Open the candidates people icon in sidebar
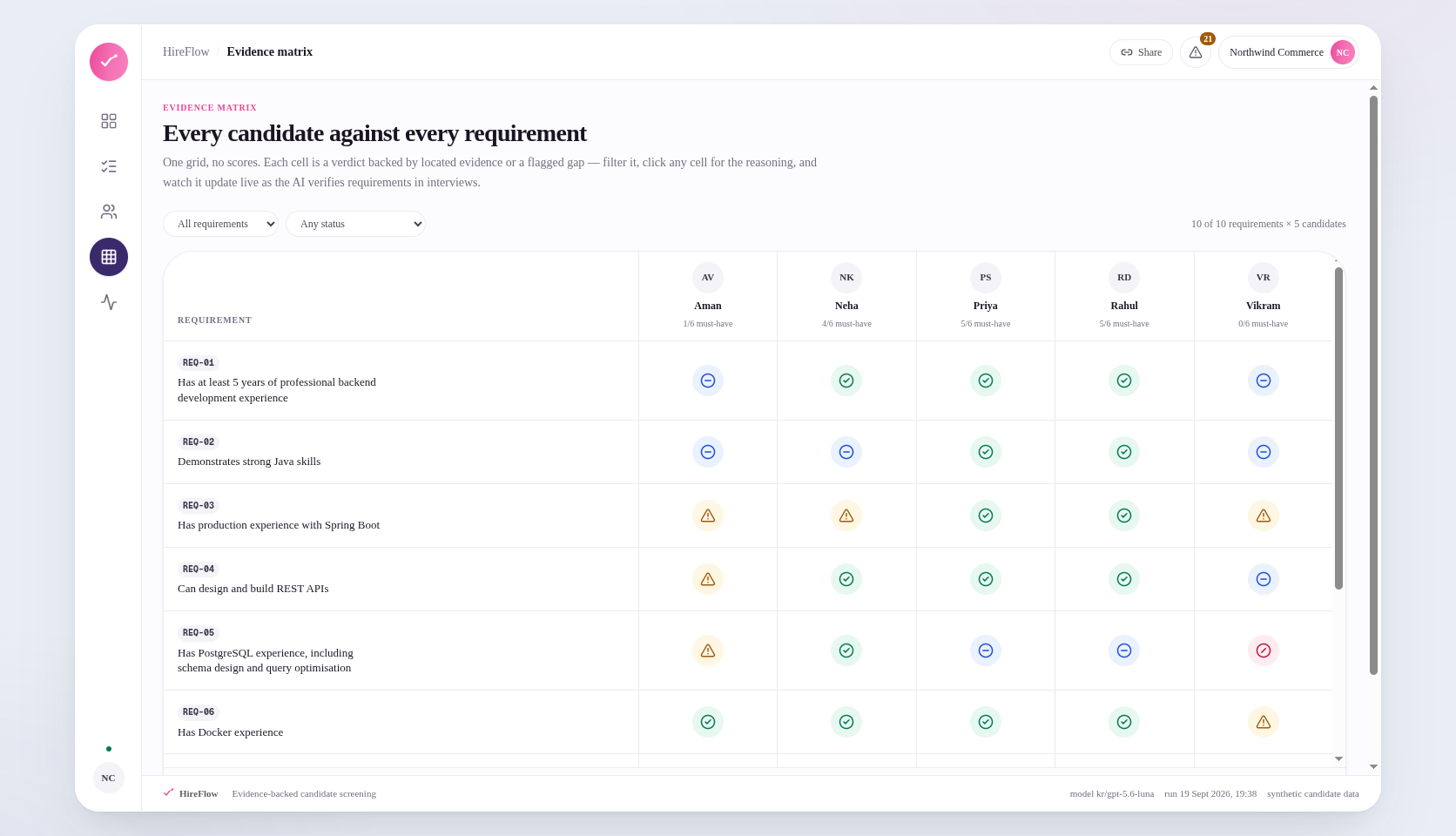This screenshot has height=836, width=1456. click(x=109, y=212)
